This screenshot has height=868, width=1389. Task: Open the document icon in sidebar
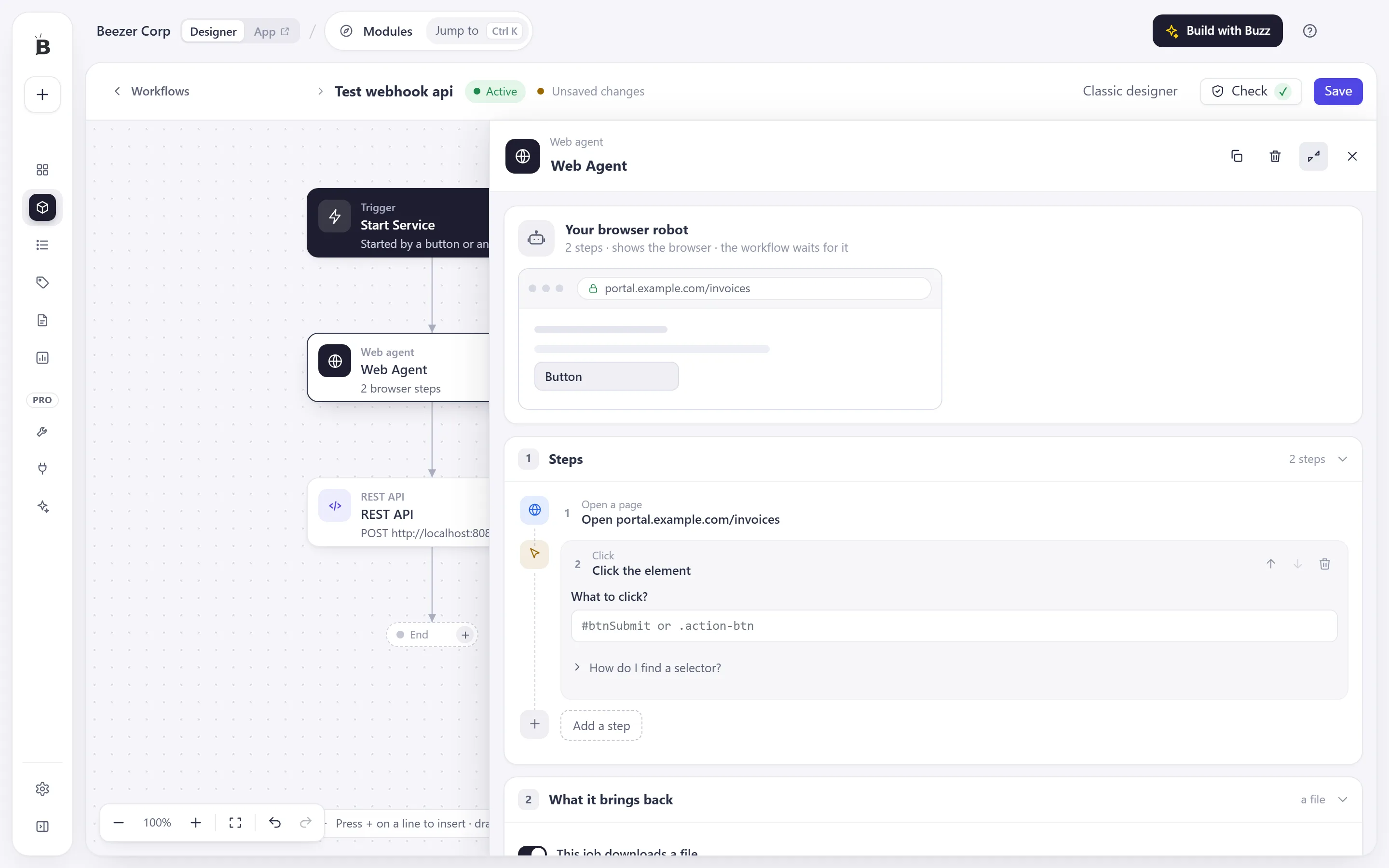click(x=42, y=320)
